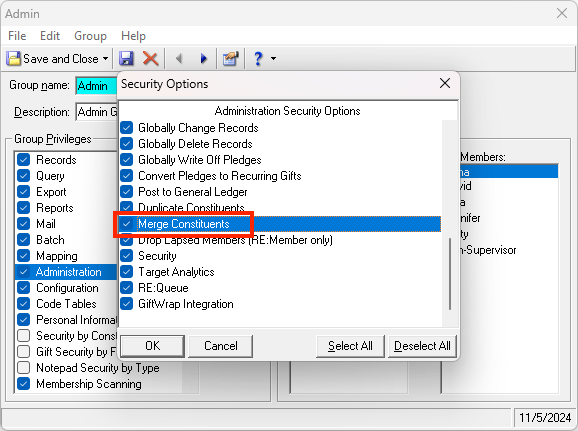The image size is (578, 431).
Task: Select Administration in Group Privileges
Action: click(x=66, y=272)
